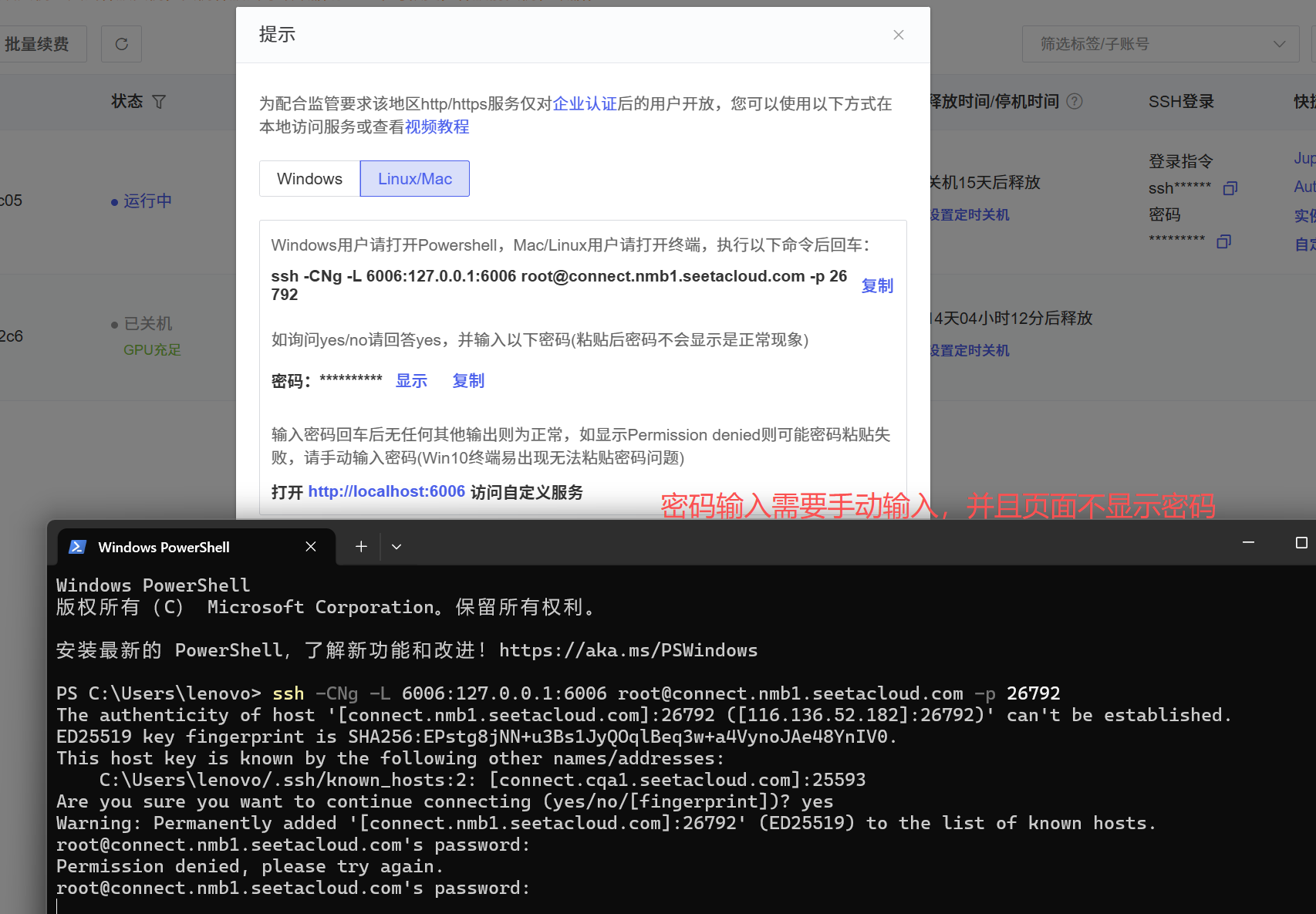Switch to the Windows tab
Image resolution: width=1316 pixels, height=914 pixels.
[x=309, y=178]
